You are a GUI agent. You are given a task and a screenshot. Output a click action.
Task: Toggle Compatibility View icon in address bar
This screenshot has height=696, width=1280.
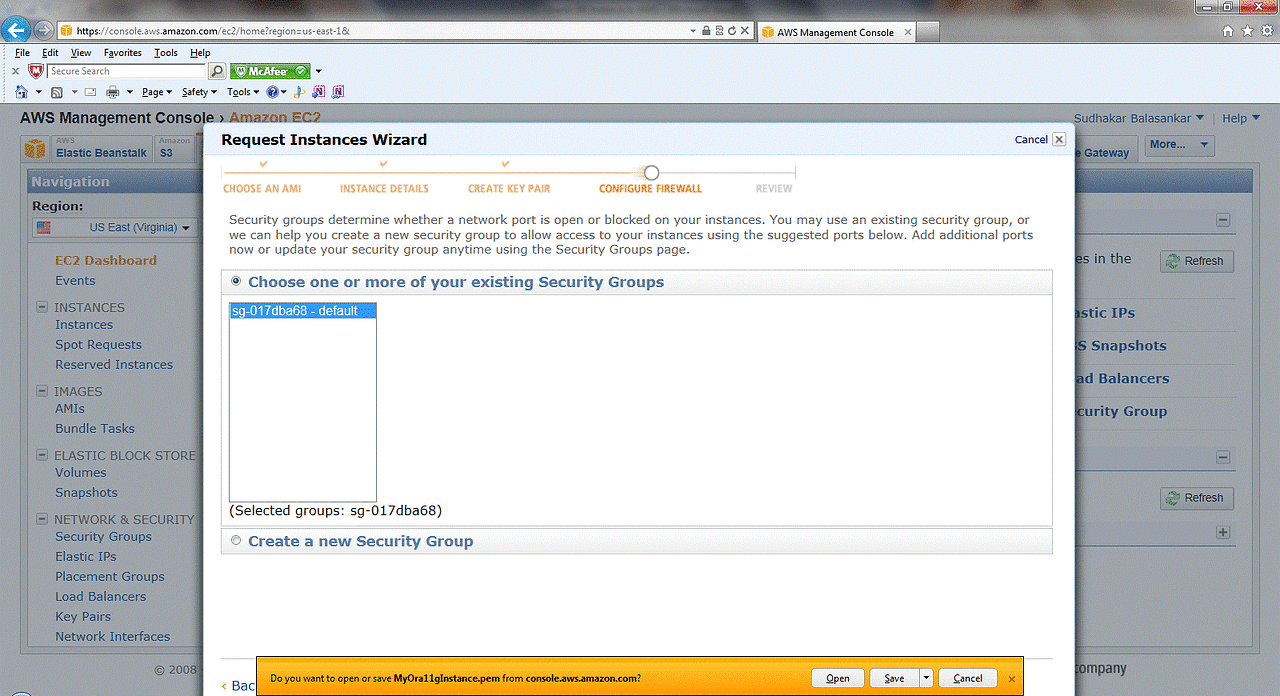(x=719, y=31)
